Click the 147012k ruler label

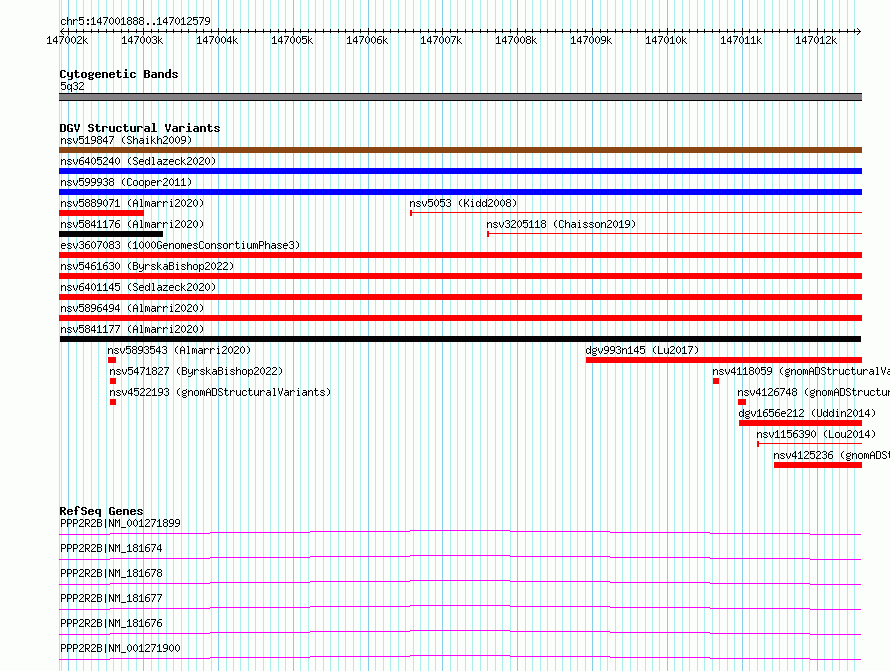[816, 40]
